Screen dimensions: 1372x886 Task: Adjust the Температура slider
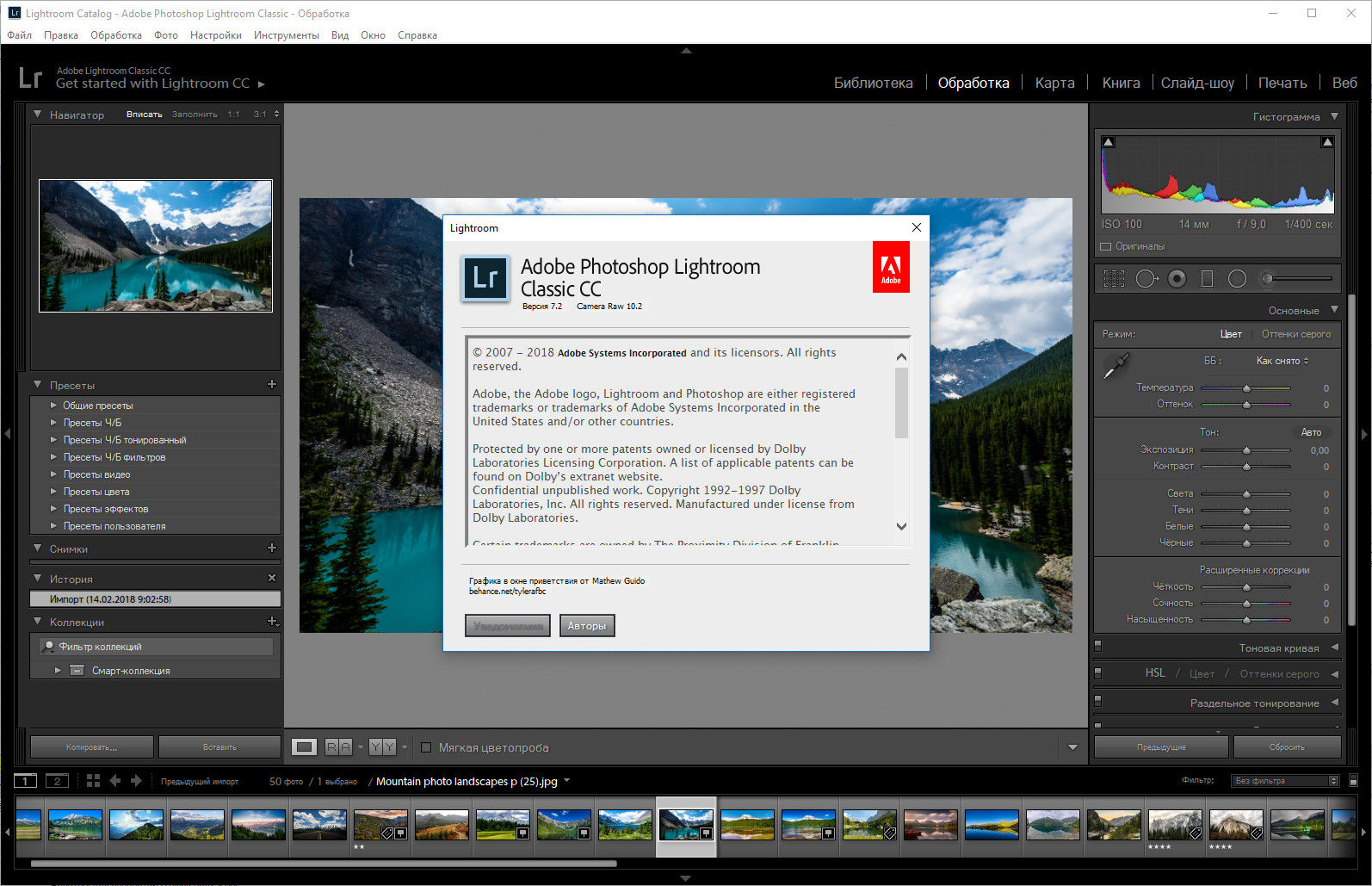point(1246,388)
